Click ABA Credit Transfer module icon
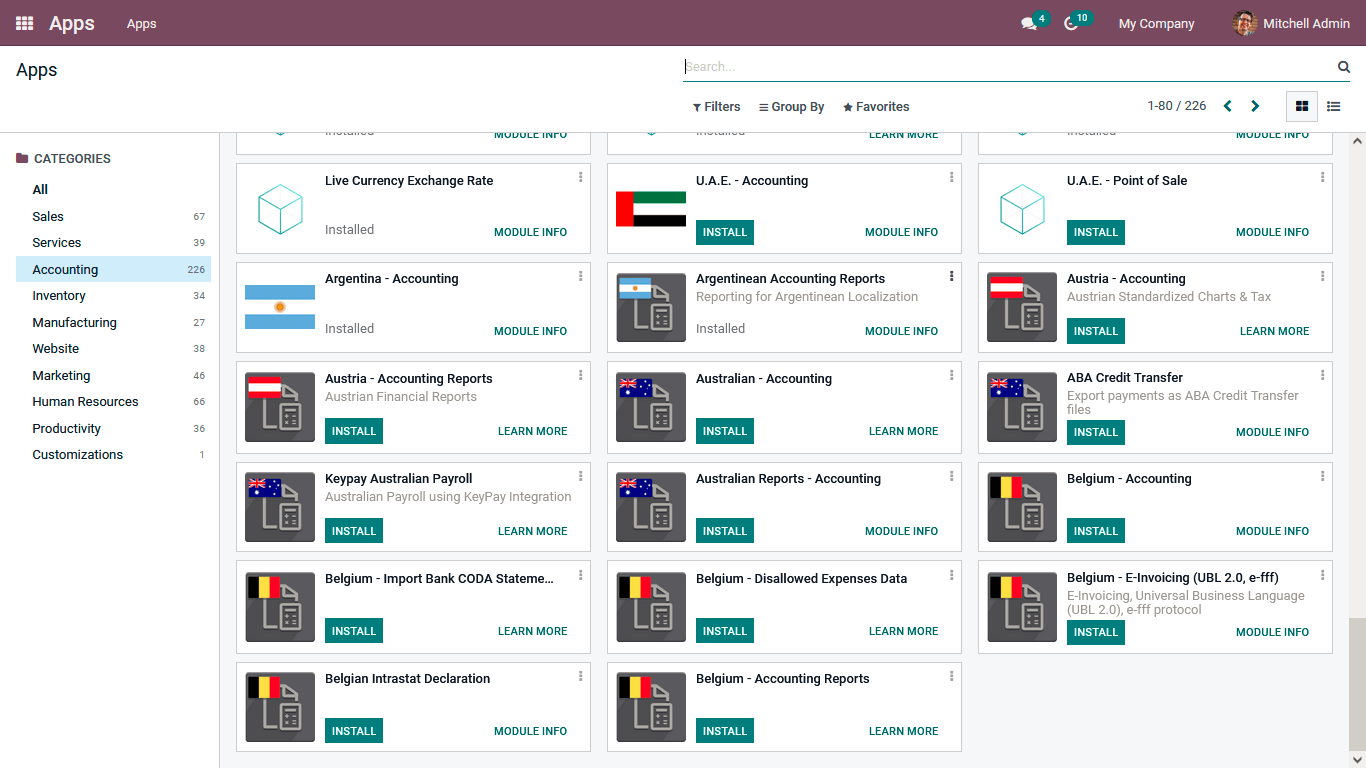This screenshot has width=1366, height=768. pos(1022,407)
